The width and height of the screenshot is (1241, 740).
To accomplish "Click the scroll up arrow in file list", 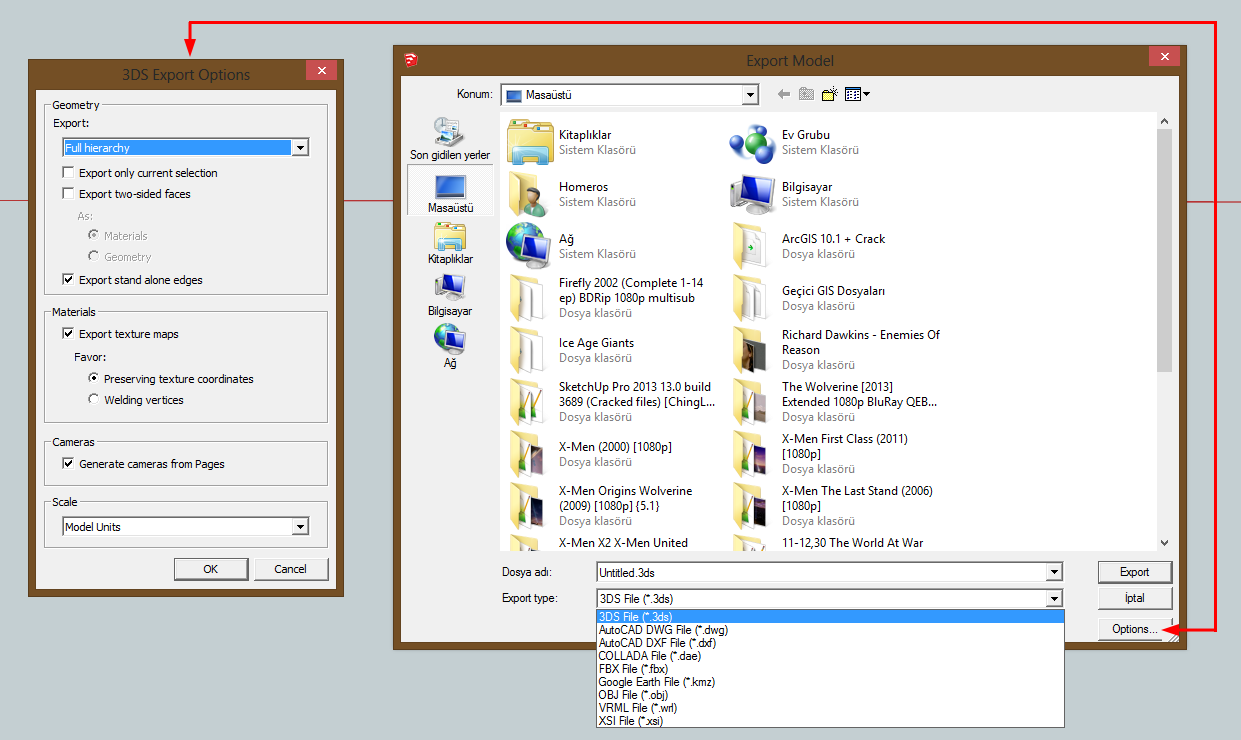I will [x=1164, y=120].
